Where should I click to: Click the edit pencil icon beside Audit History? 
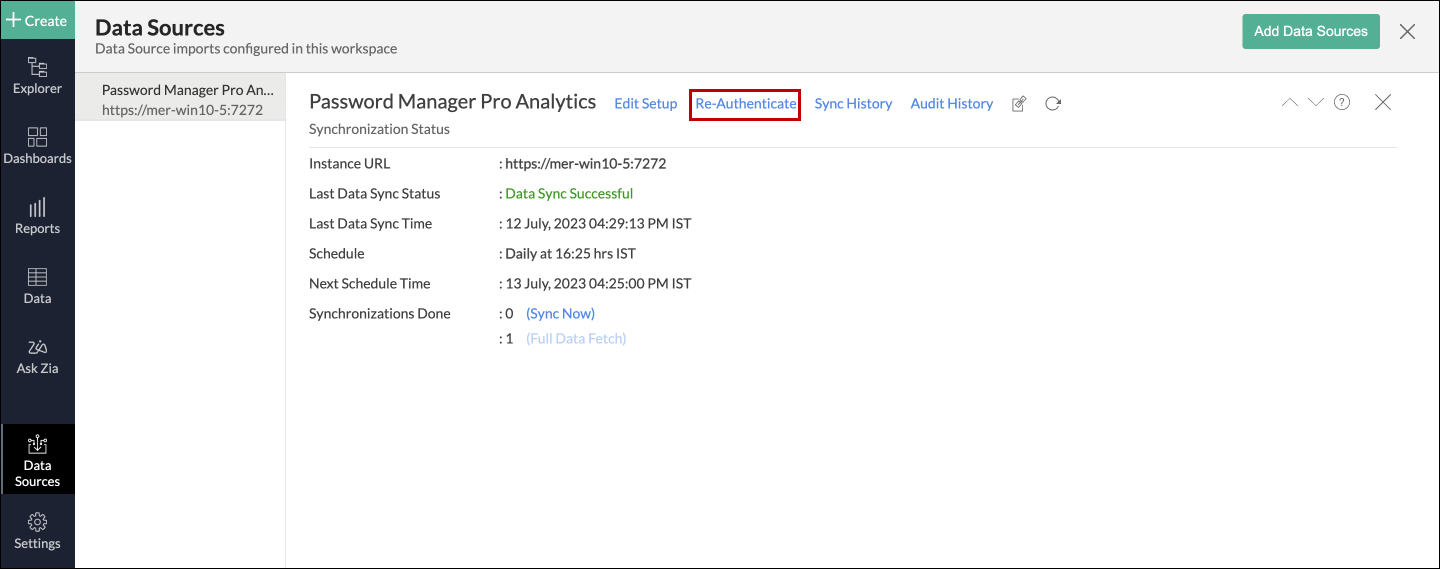[1019, 104]
